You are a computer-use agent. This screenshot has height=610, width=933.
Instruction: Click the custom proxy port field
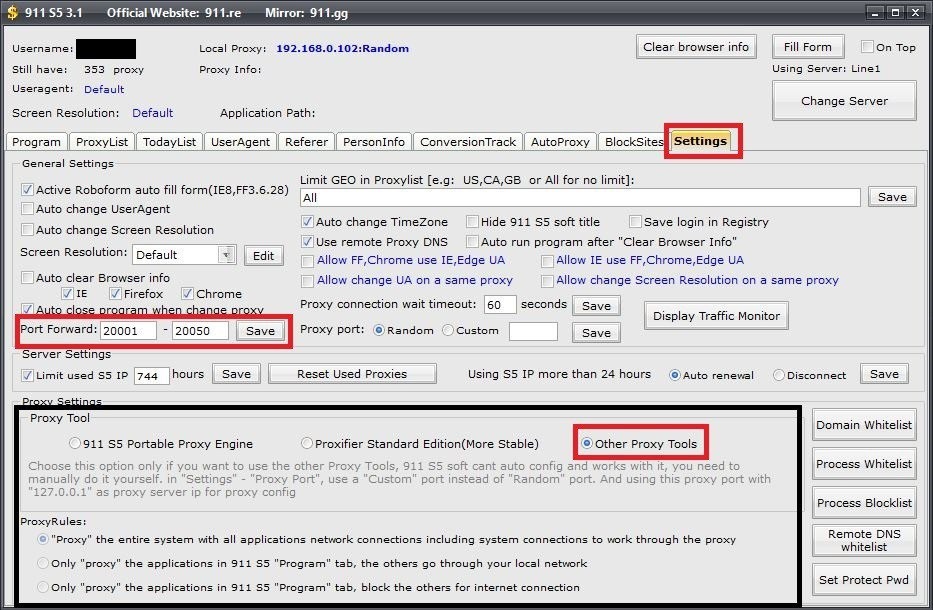click(533, 331)
